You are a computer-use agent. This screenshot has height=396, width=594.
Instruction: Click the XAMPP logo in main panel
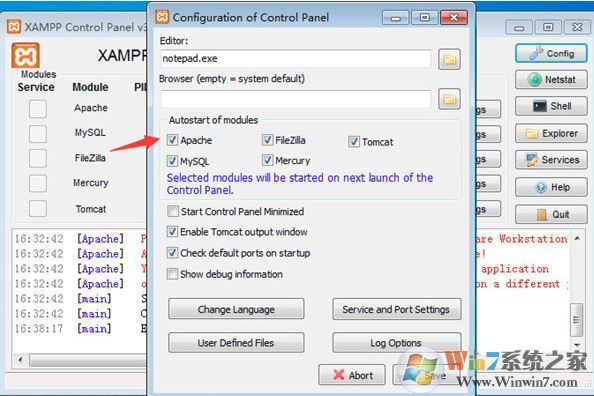25,55
